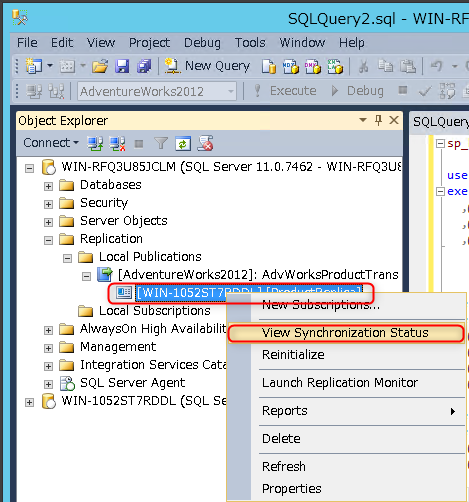Expand the Management folder

48,348
